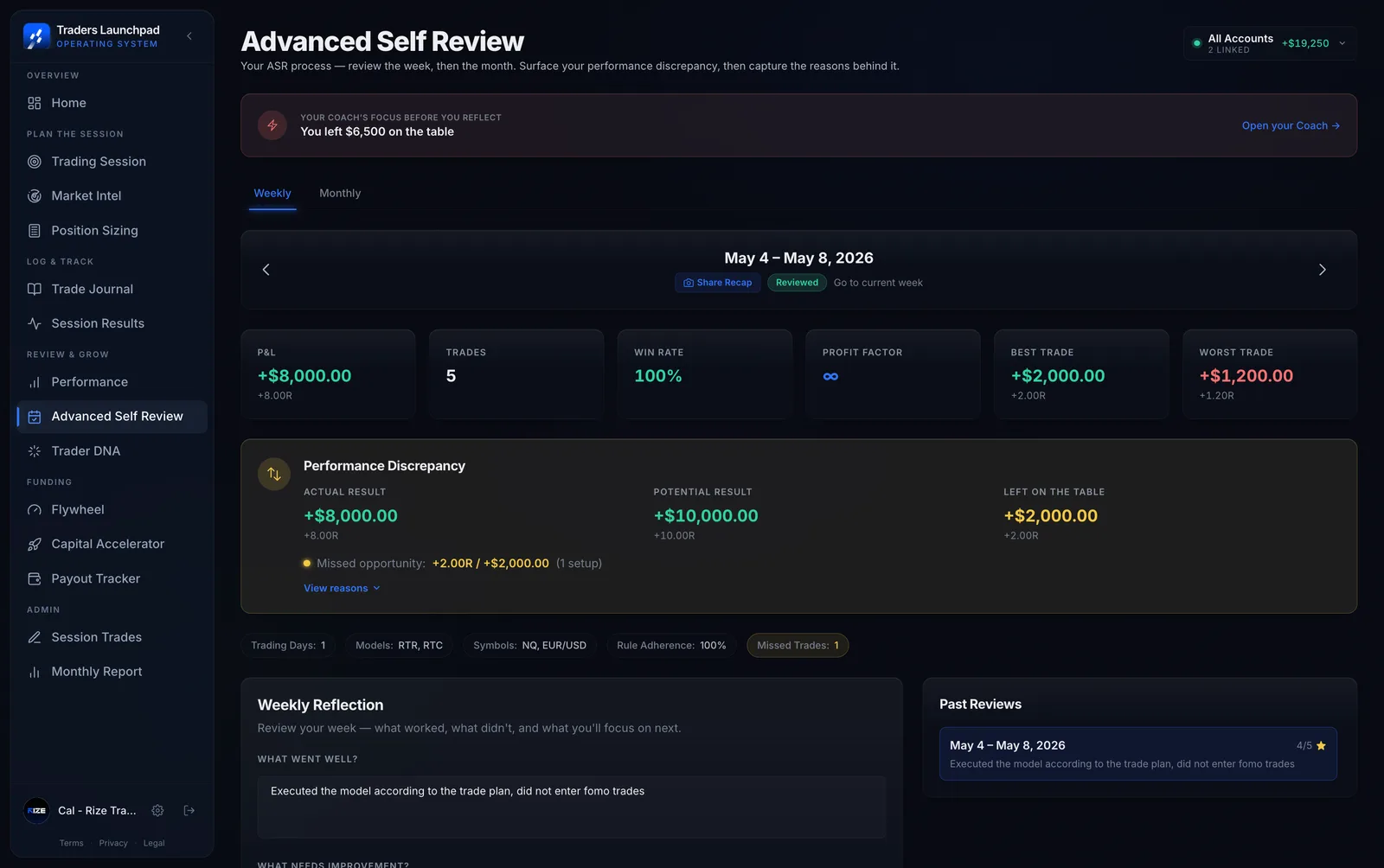Click the Left on the Table +$2,000.00
Viewport: 1384px width, 868px height.
click(x=1051, y=516)
